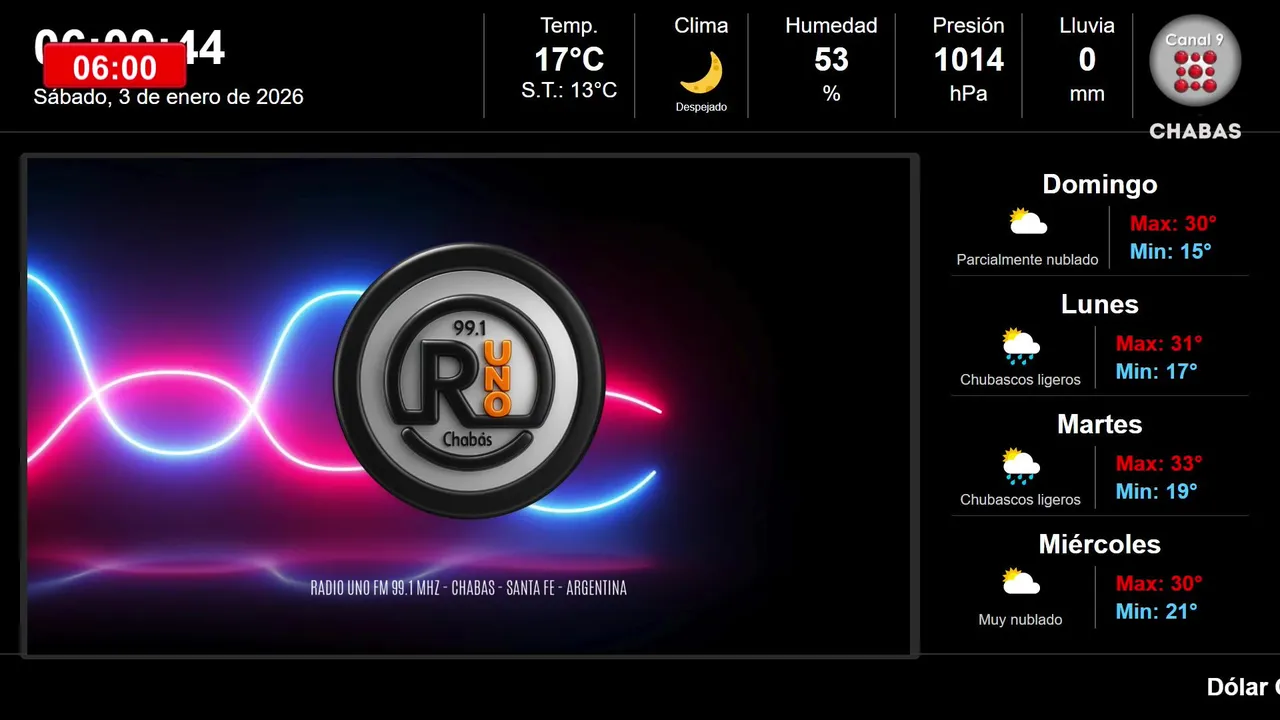Click the pressure value 1014

968,60
